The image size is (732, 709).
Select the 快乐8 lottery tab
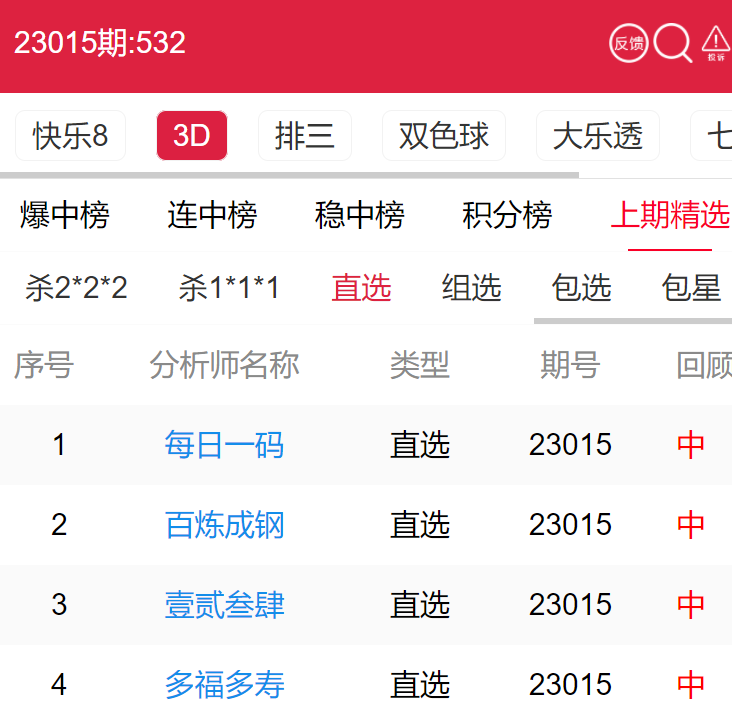(x=70, y=136)
